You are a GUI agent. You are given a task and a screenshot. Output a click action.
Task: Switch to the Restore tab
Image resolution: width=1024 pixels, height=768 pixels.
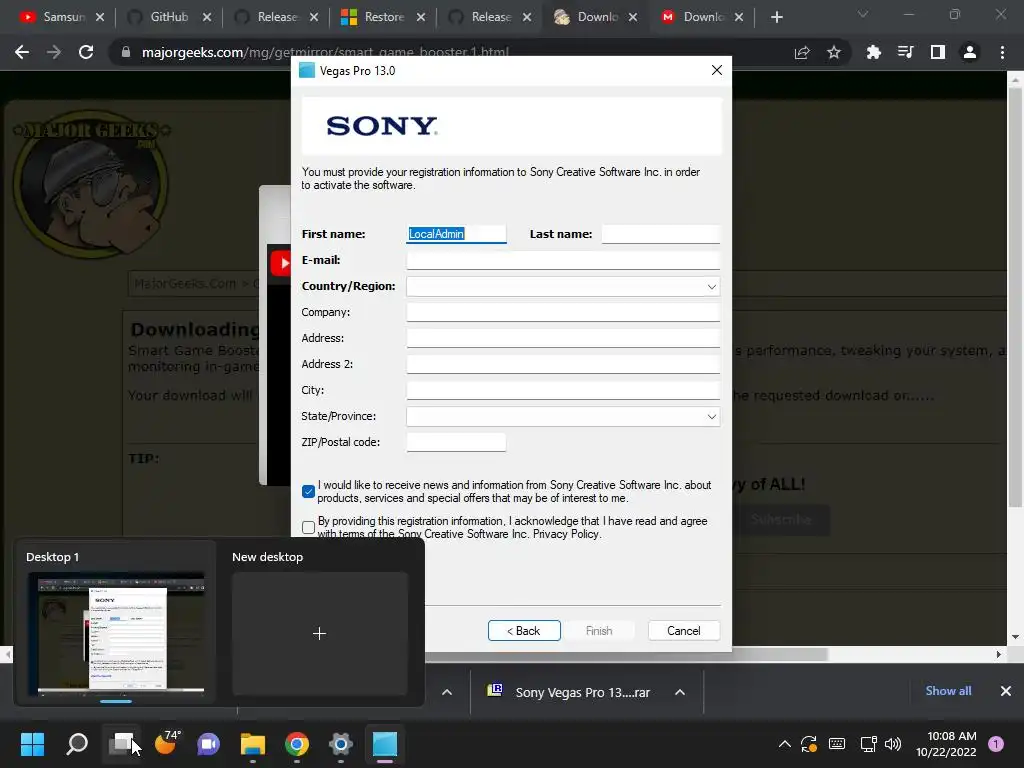pyautogui.click(x=383, y=17)
